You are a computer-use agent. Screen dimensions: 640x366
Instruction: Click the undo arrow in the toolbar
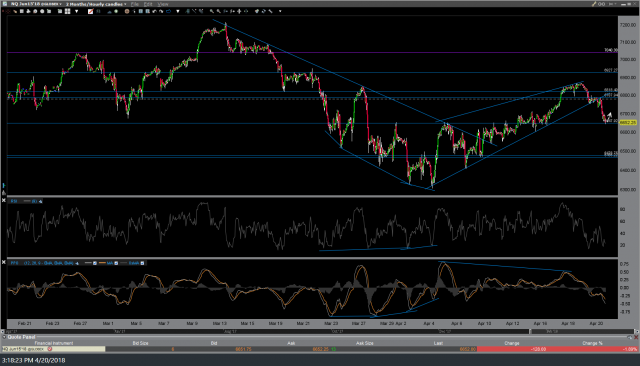(154, 11)
